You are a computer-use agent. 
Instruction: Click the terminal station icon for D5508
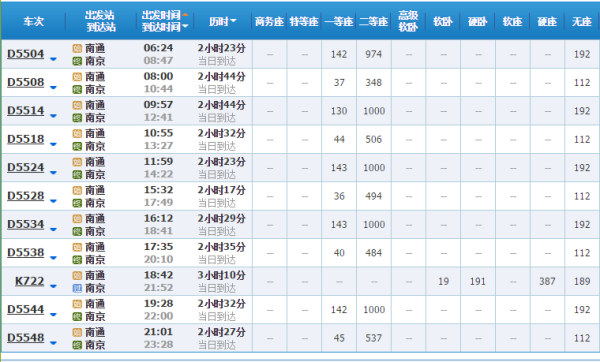[77, 90]
